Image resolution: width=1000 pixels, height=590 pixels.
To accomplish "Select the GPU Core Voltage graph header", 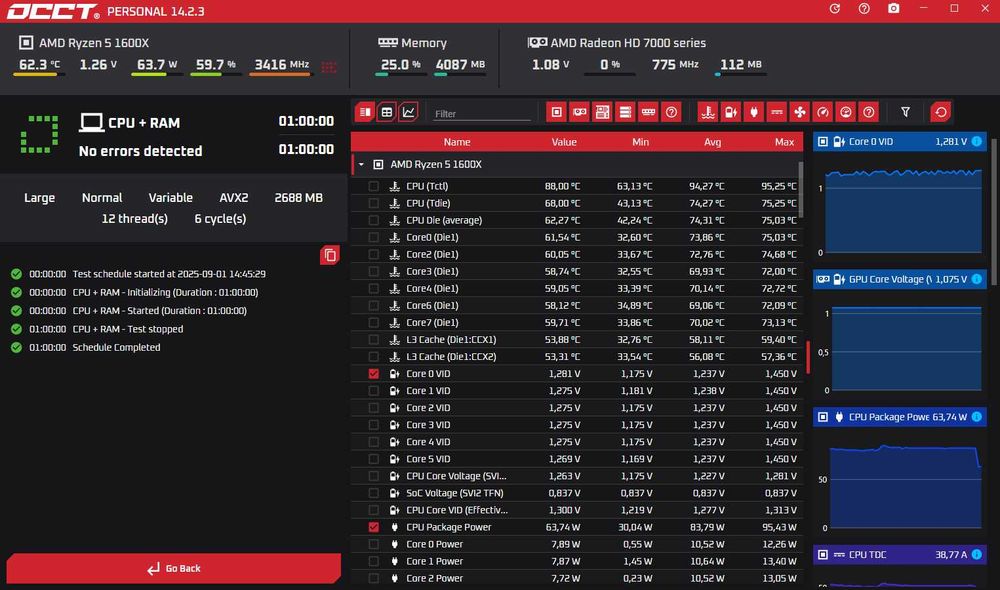I will click(899, 279).
